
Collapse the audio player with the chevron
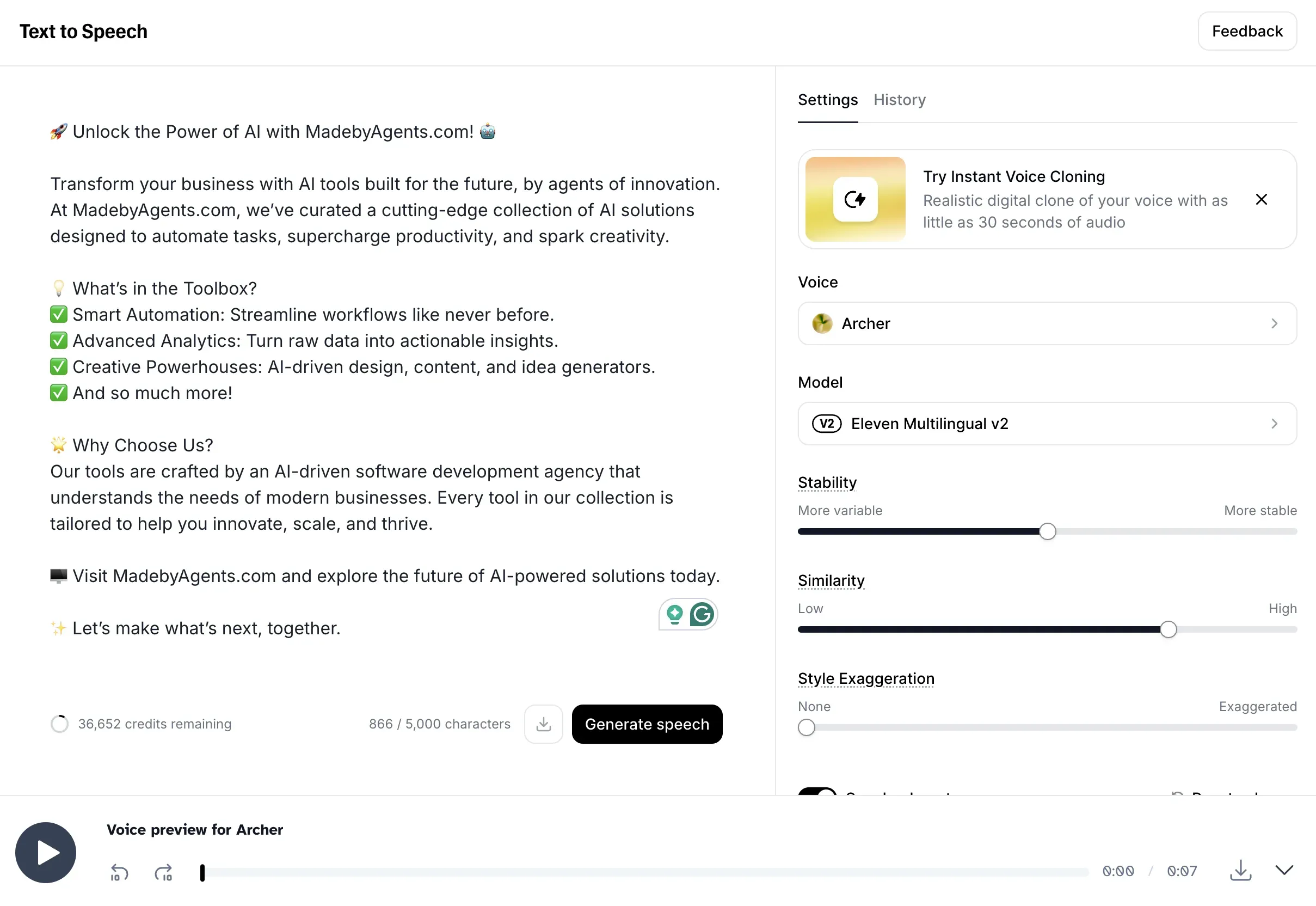coord(1284,870)
